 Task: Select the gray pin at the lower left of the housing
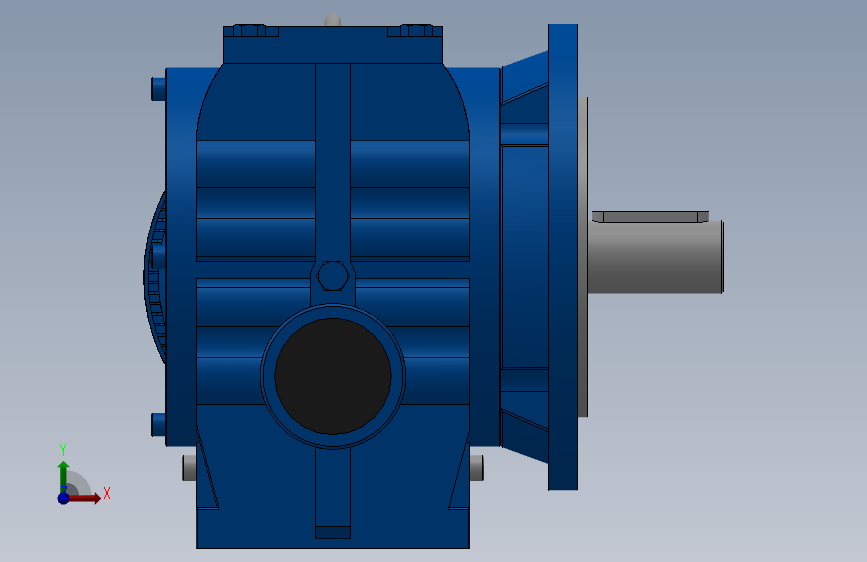[x=189, y=468]
